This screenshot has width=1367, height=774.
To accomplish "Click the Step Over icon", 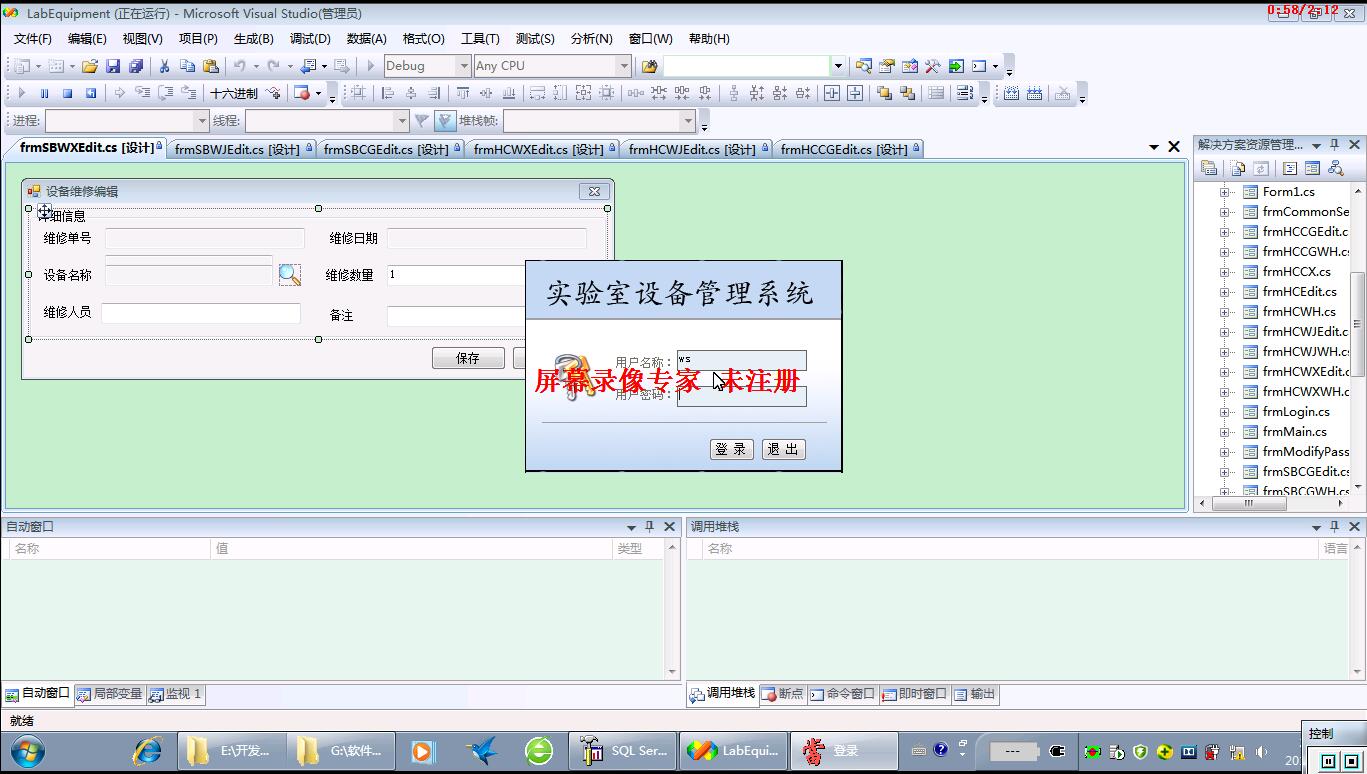I will coord(165,93).
